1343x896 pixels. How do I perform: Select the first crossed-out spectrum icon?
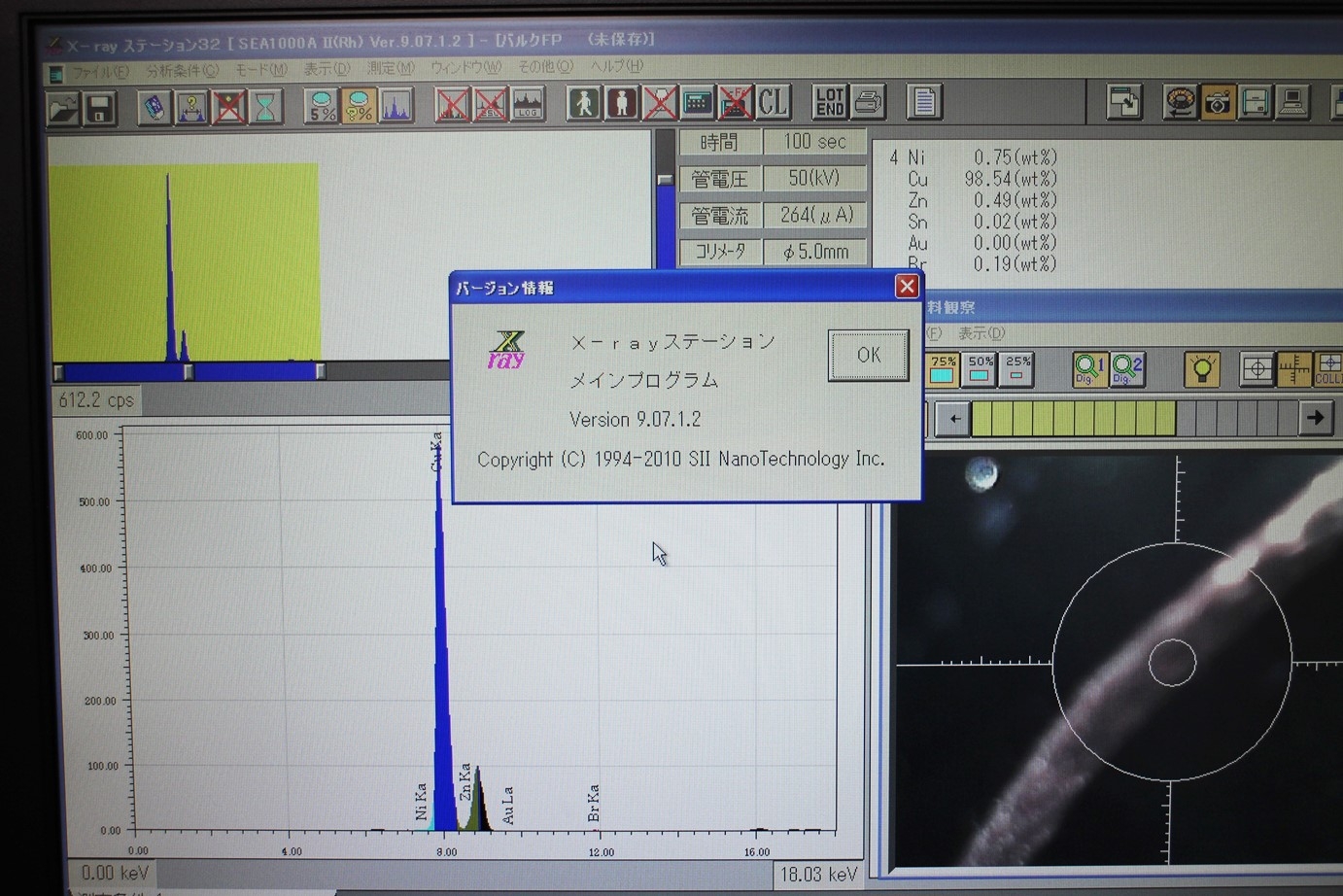point(452,104)
